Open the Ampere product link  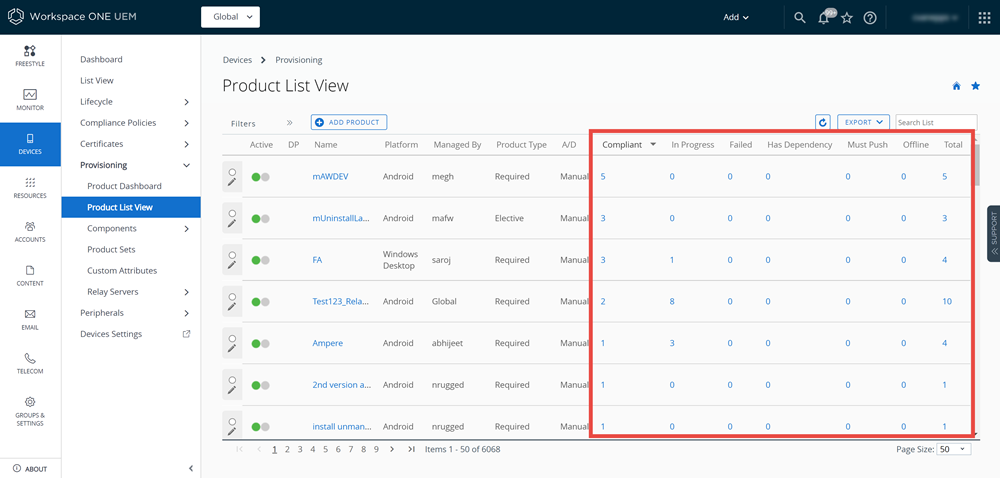coord(327,344)
